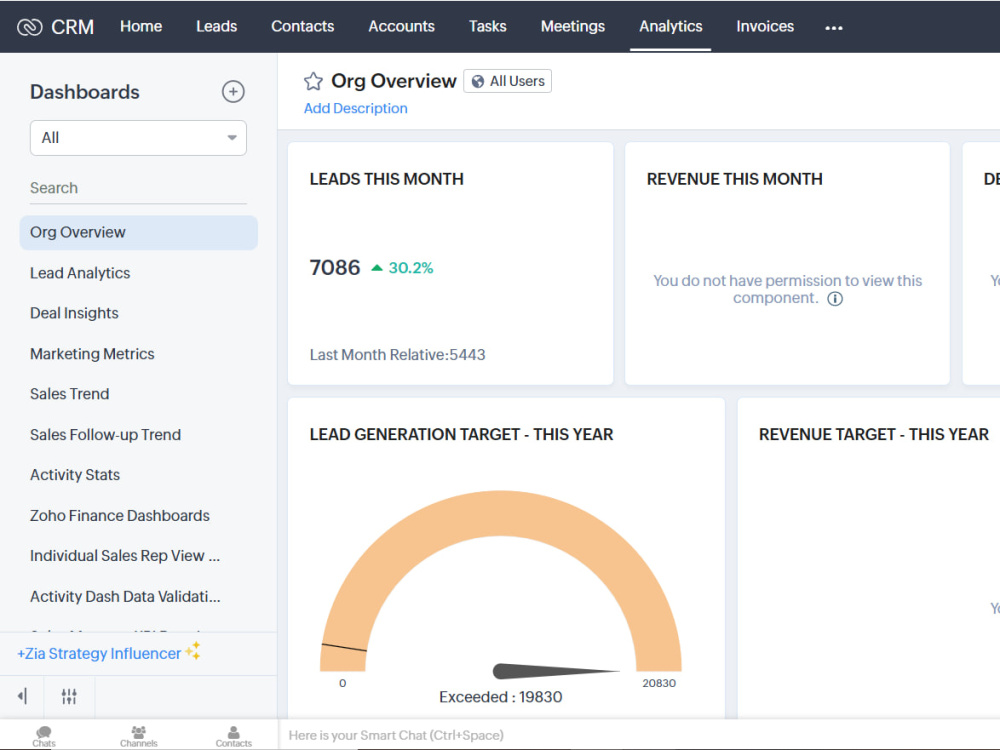The height and width of the screenshot is (750, 1000).
Task: Open the All Users sharing selector
Action: [508, 81]
